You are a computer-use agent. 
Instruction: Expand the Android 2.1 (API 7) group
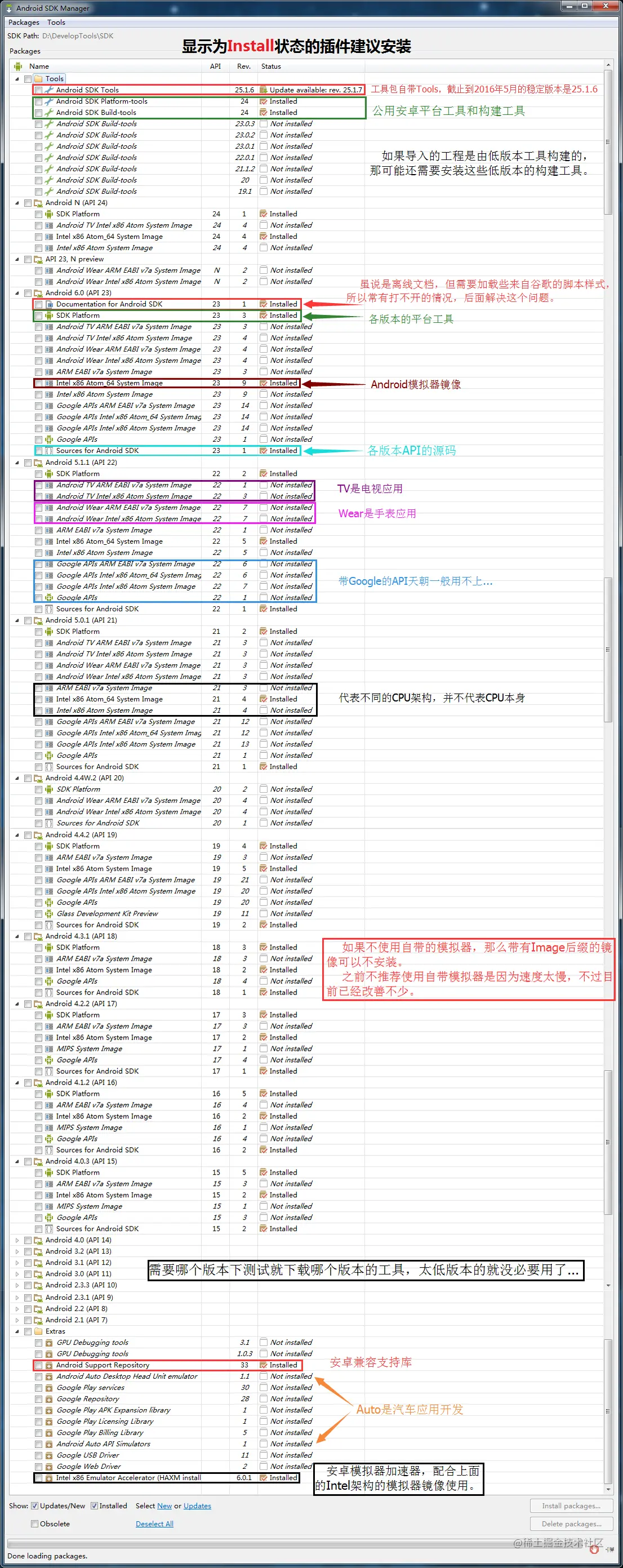[x=17, y=1320]
